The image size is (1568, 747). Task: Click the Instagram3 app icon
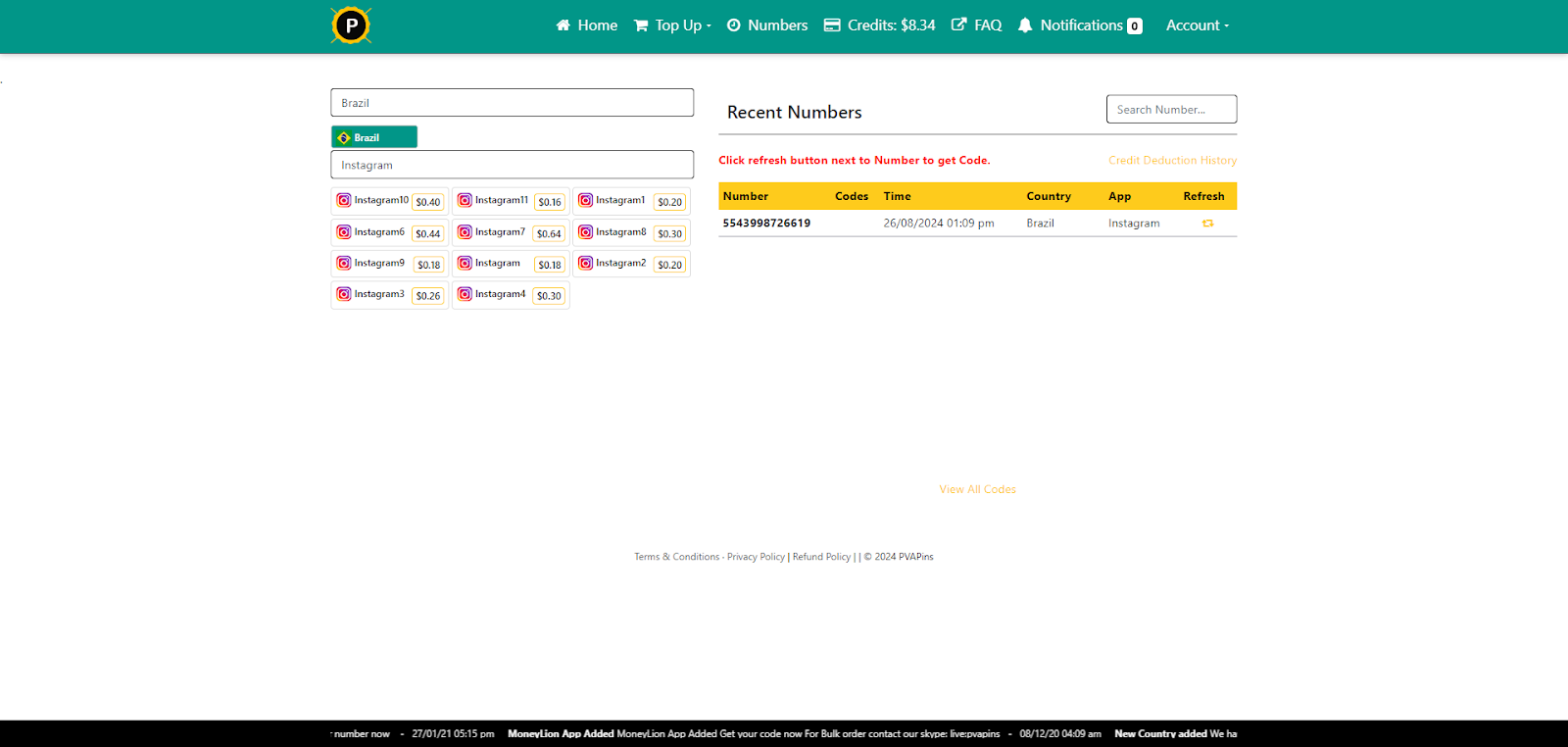[x=344, y=294]
